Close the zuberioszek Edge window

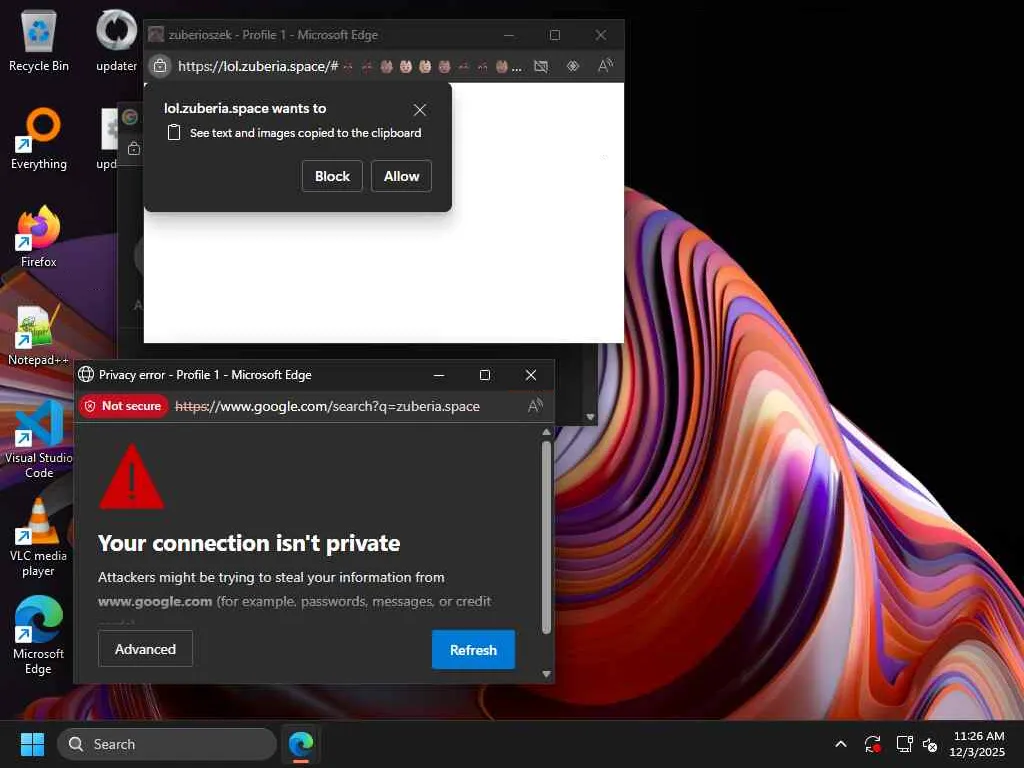(601, 35)
